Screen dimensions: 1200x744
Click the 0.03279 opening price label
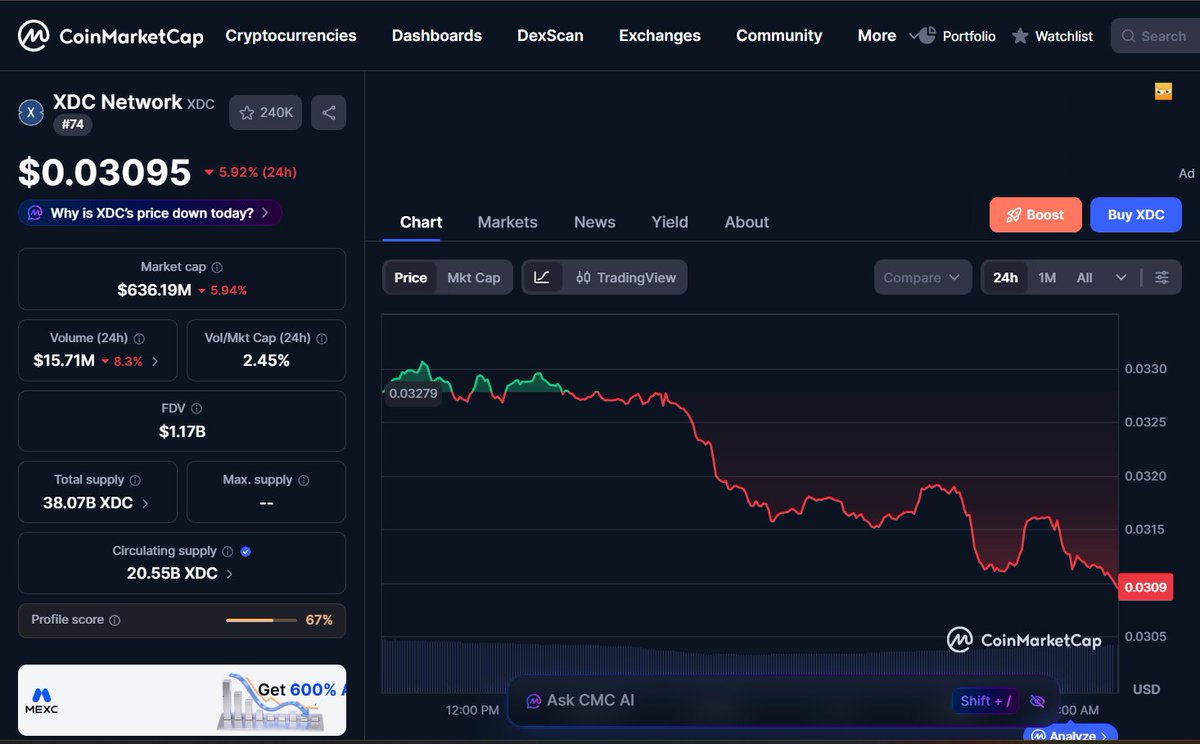tap(413, 393)
